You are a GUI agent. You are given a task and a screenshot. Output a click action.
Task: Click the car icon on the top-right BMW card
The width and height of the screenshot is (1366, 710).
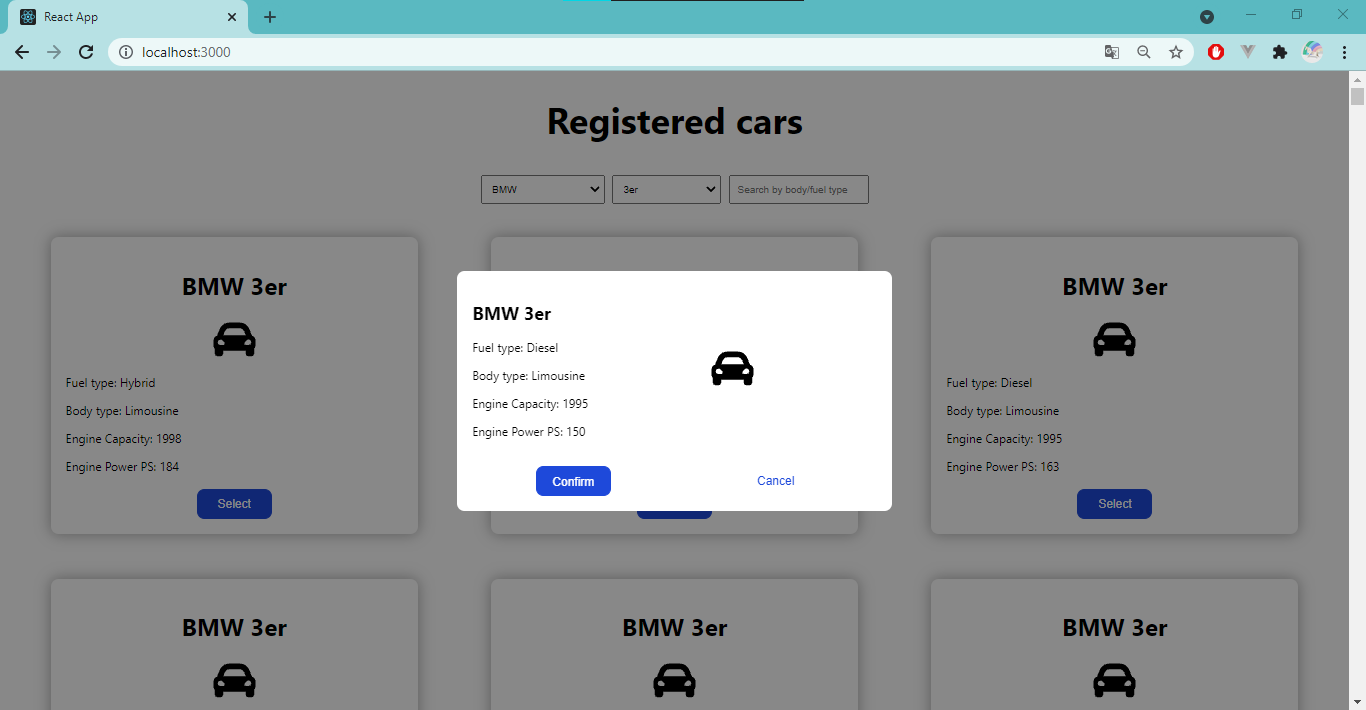[1114, 339]
